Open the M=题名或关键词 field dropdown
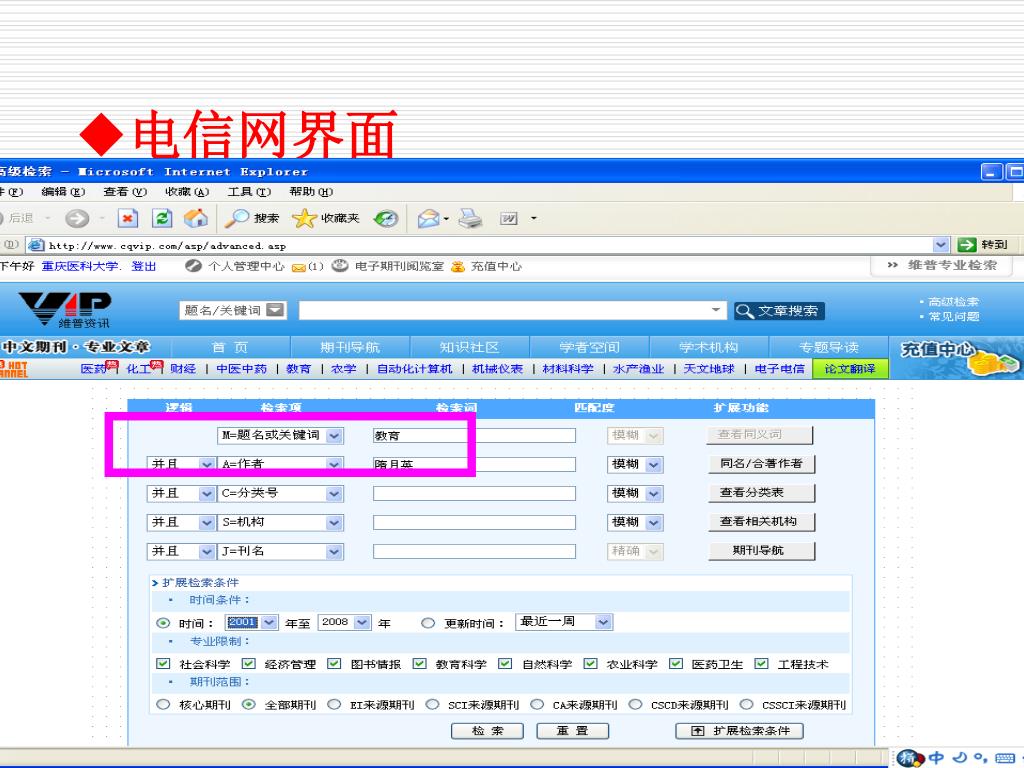1024x768 pixels. click(334, 436)
